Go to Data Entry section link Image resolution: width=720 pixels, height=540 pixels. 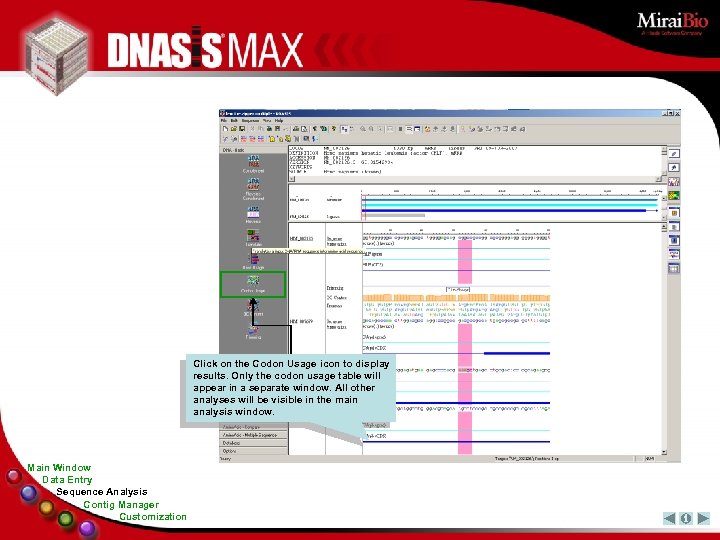tap(67, 479)
